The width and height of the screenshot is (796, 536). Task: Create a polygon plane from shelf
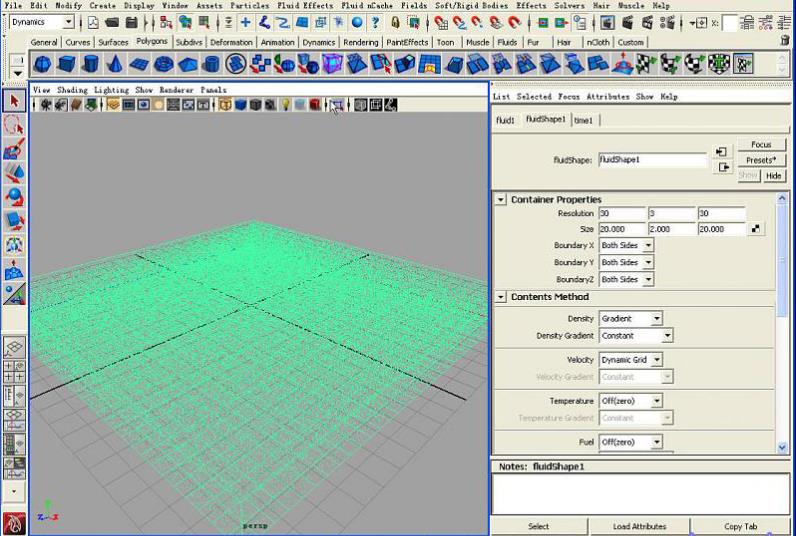(x=139, y=64)
